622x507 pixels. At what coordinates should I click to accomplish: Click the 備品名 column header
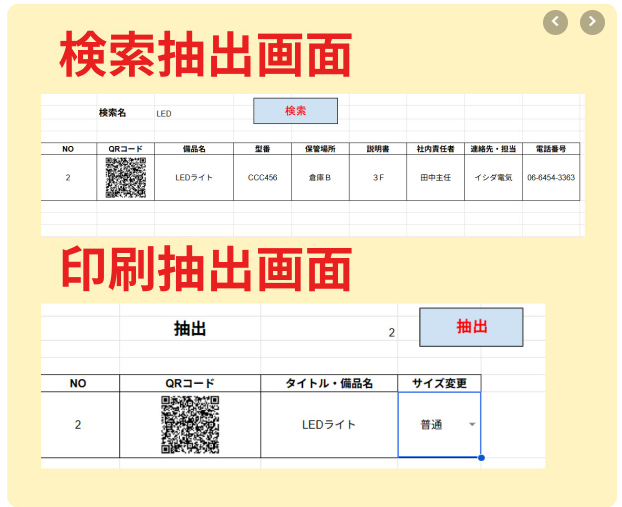point(194,149)
